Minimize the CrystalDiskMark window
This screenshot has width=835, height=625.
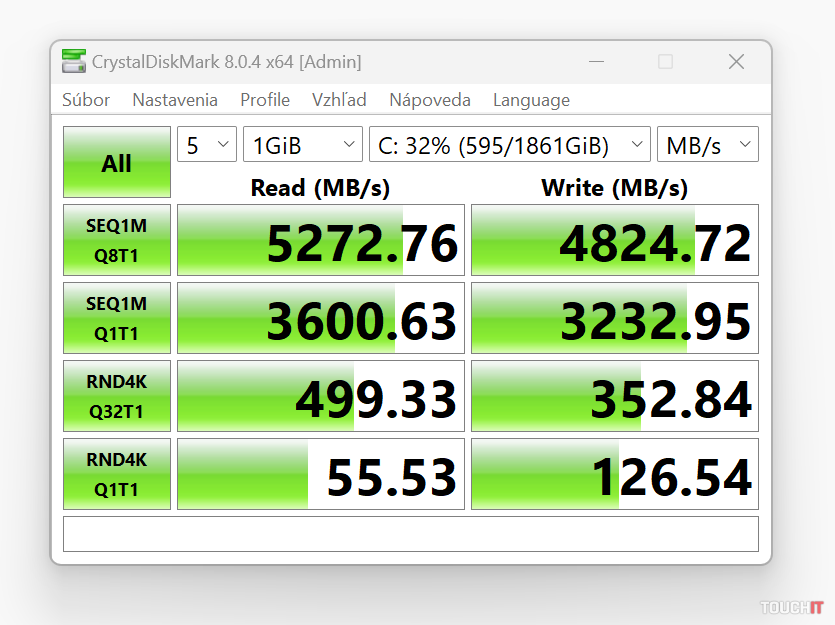(x=597, y=62)
